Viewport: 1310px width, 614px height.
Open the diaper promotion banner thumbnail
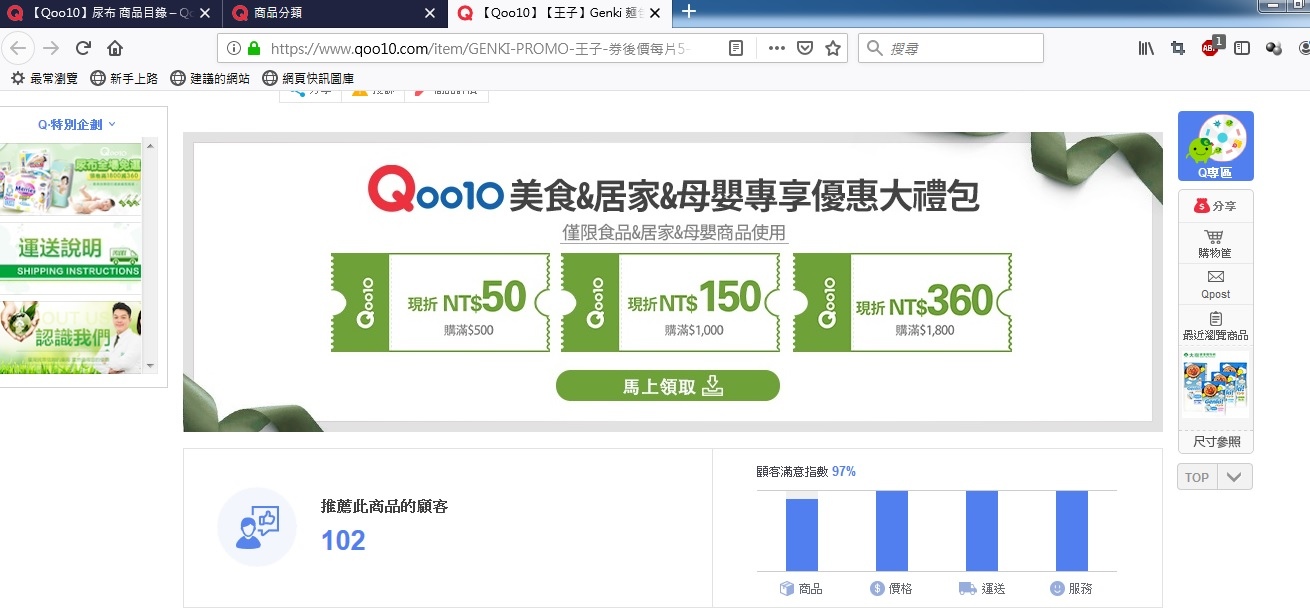pos(71,178)
